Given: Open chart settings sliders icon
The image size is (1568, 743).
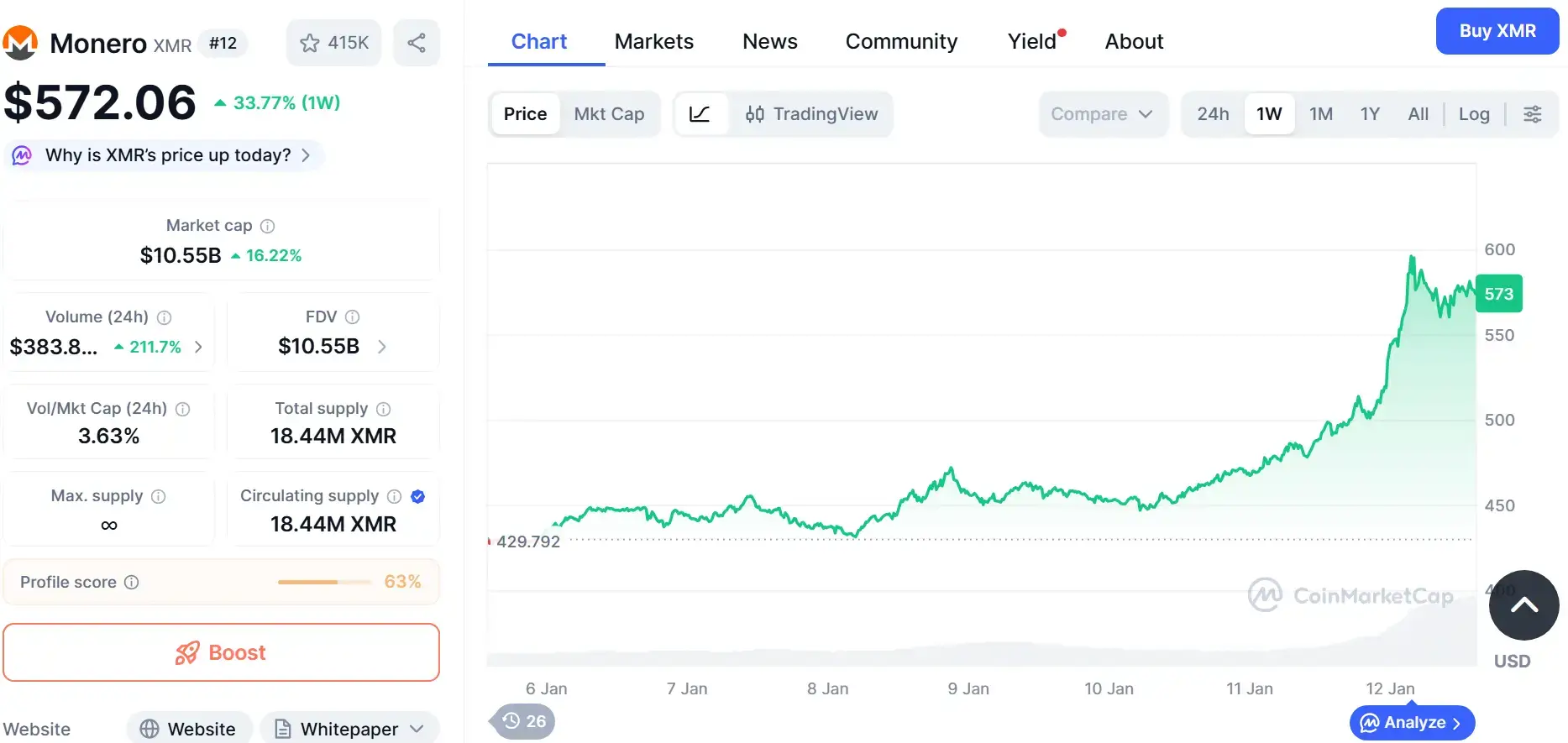Looking at the screenshot, I should 1532,114.
